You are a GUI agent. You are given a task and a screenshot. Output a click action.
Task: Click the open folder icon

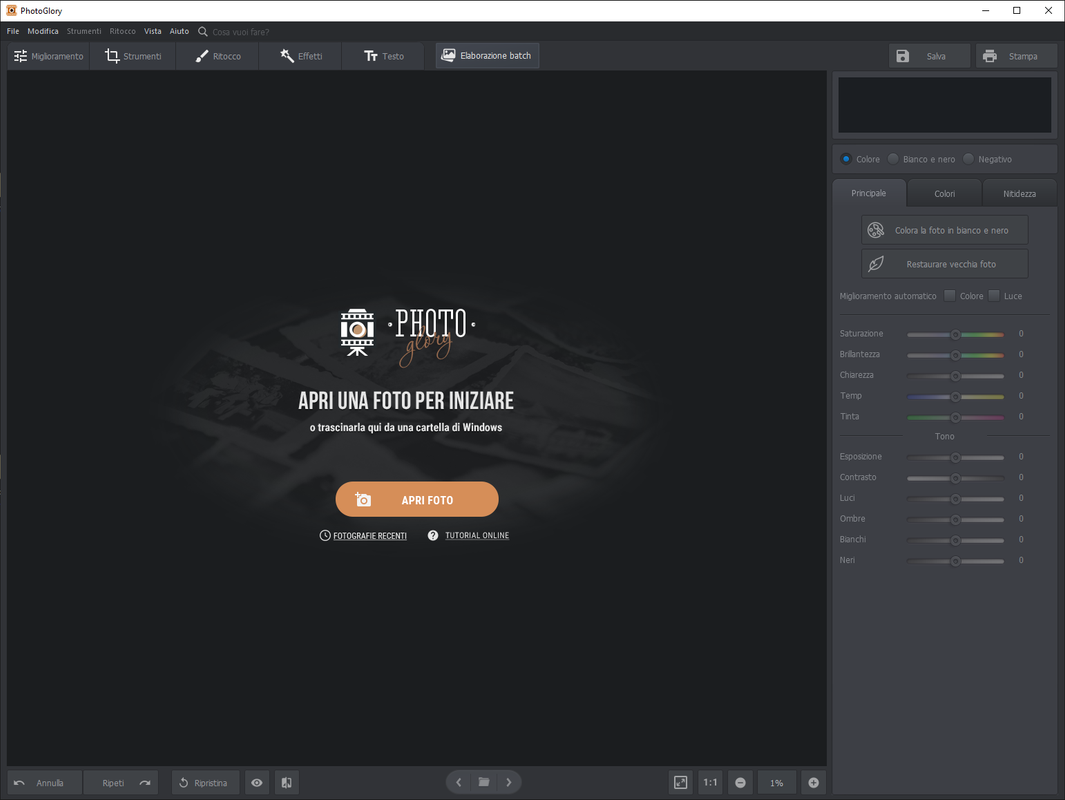tap(484, 782)
